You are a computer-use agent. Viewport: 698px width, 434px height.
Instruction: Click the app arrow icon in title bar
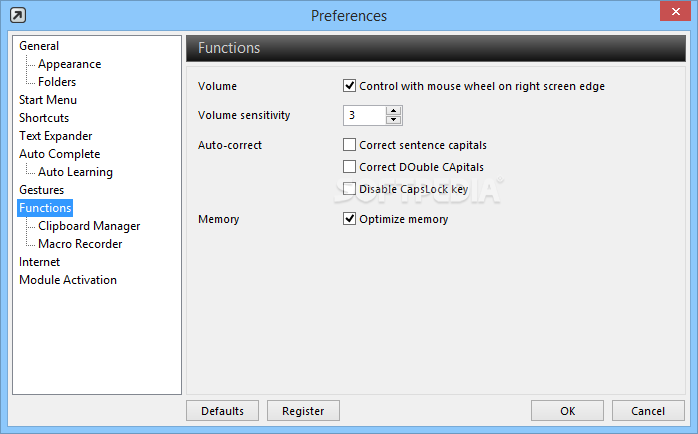coord(18,16)
